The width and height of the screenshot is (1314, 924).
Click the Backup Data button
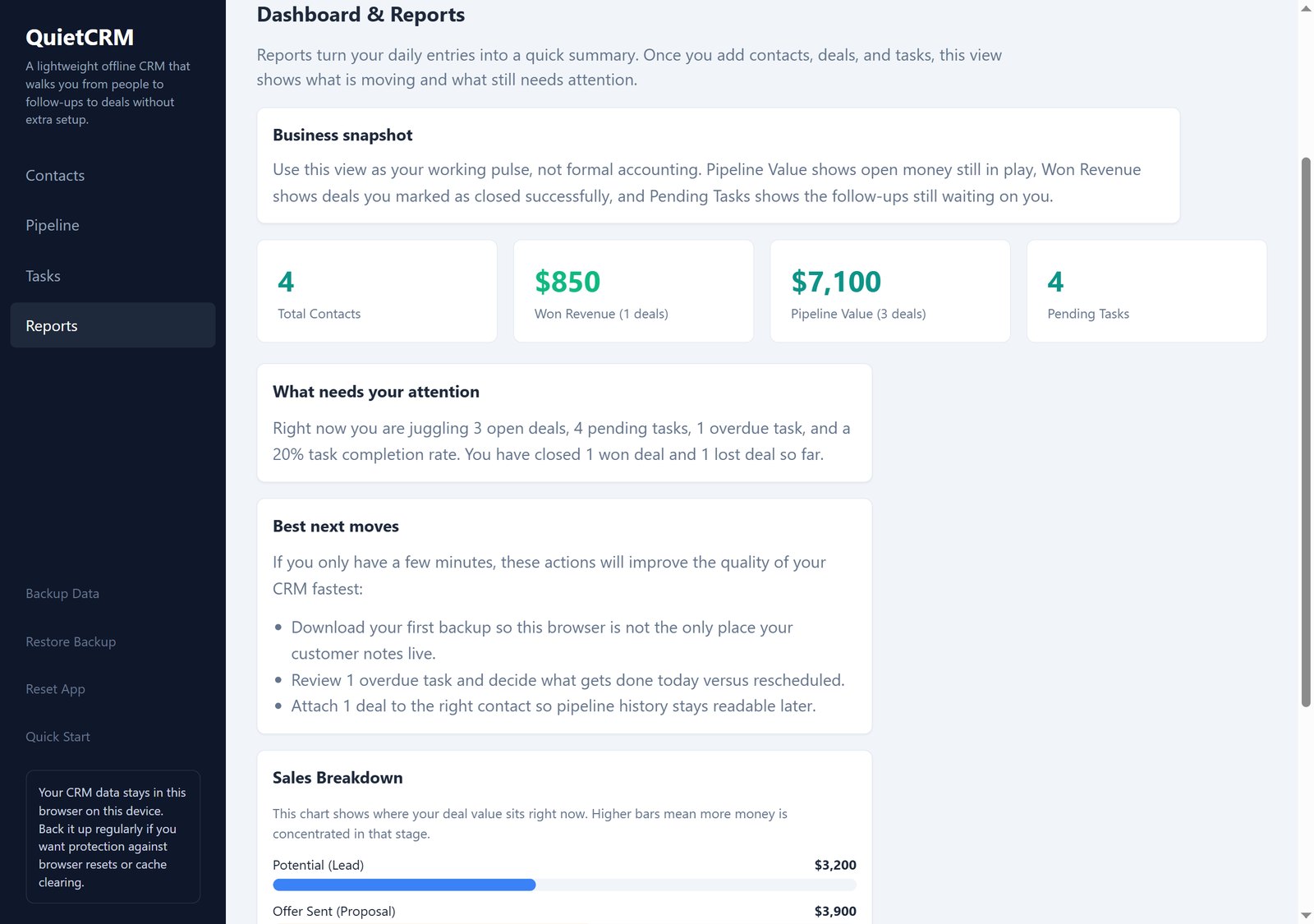[x=62, y=594]
